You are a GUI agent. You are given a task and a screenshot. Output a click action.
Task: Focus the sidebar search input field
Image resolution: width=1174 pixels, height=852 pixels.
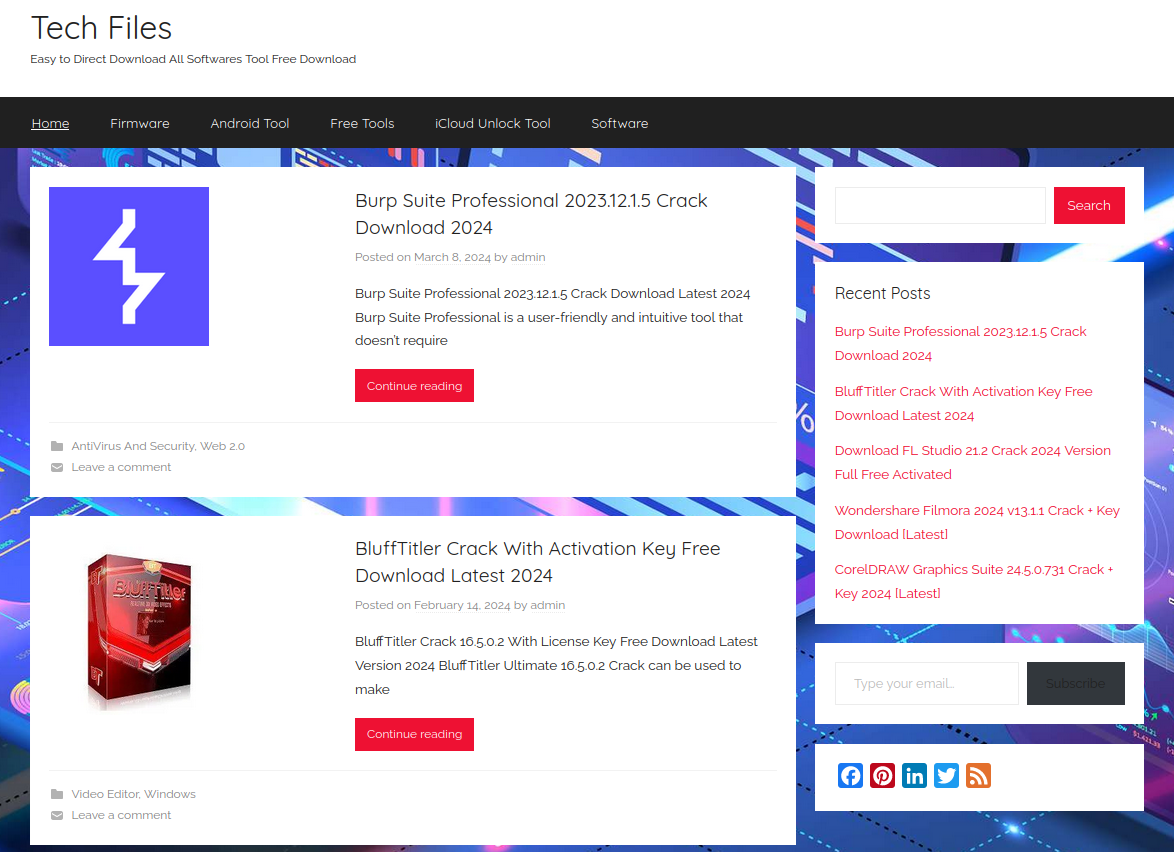(x=940, y=205)
